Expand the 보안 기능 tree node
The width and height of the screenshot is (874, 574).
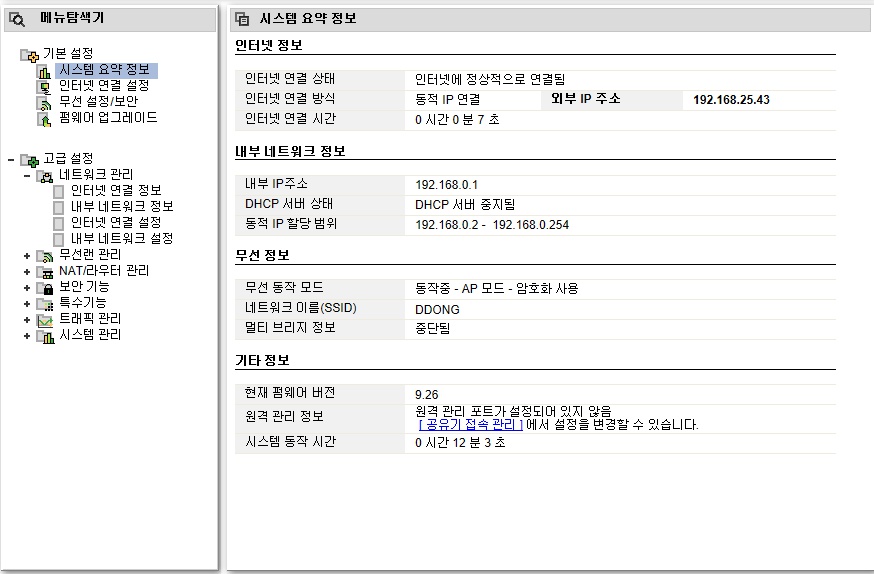[x=27, y=288]
